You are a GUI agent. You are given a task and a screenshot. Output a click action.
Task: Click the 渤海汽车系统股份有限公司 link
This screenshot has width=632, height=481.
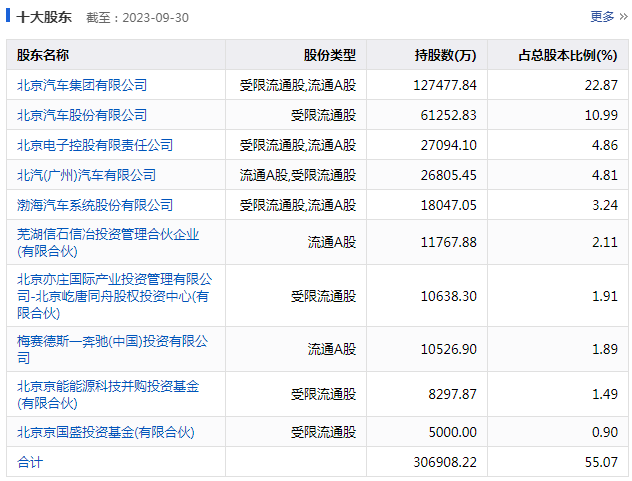[95, 205]
